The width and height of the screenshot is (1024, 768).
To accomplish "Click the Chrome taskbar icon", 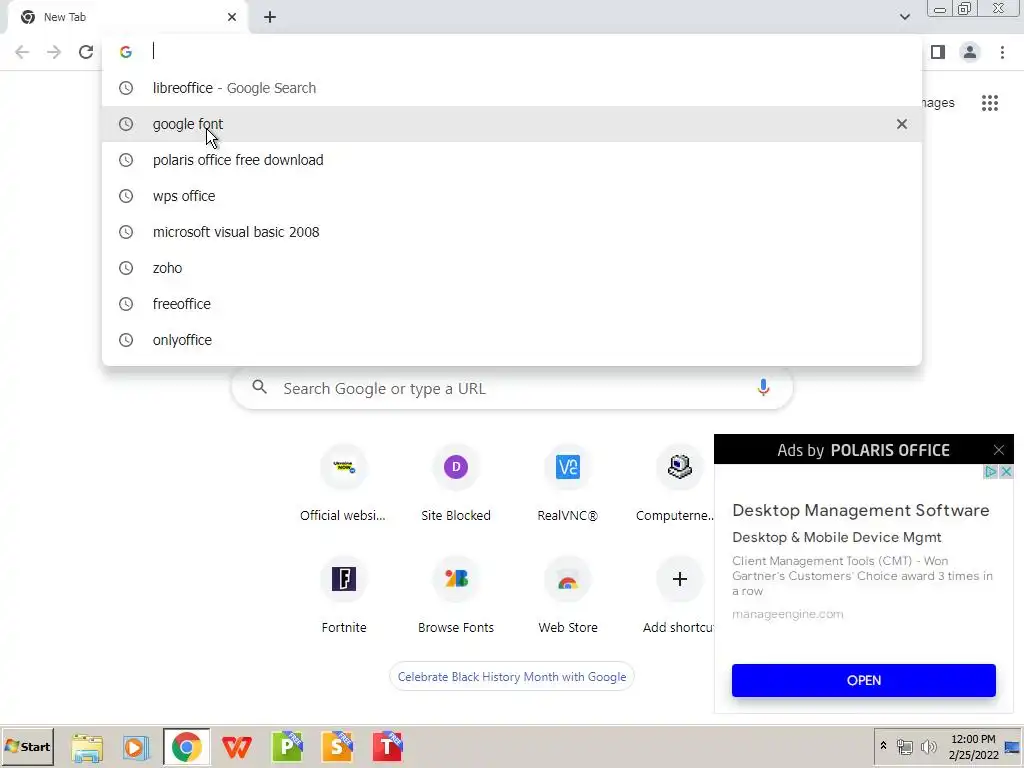I will tap(187, 747).
